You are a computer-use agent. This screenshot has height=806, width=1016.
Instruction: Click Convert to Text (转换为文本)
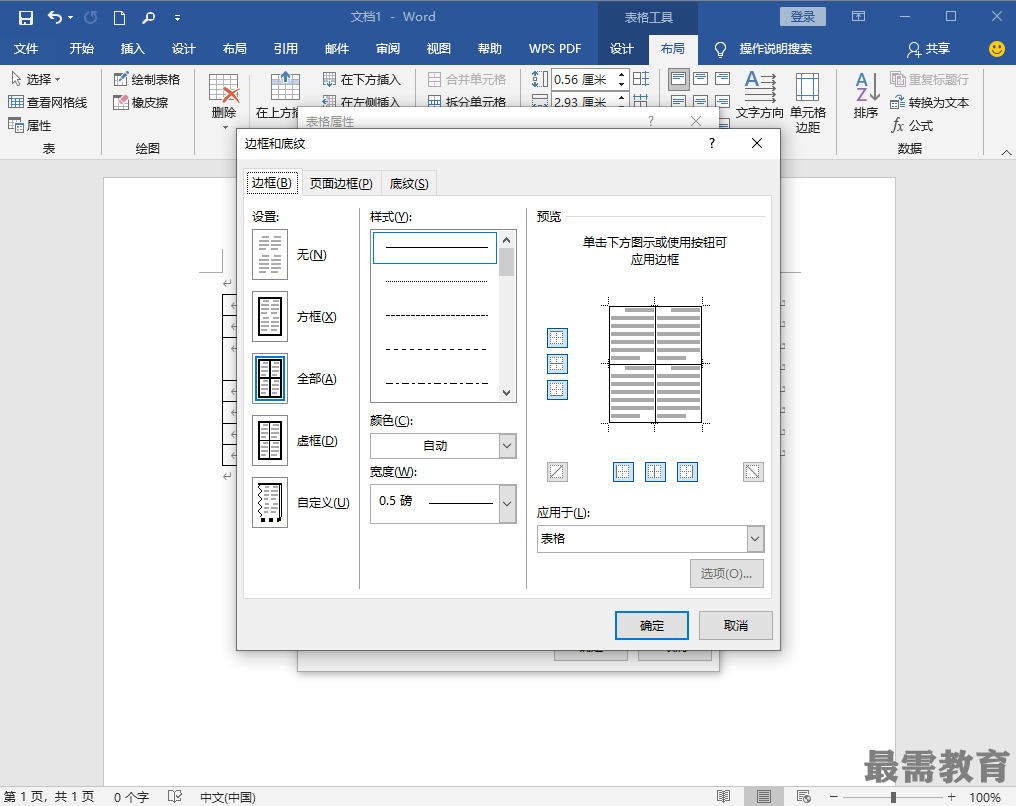[930, 102]
